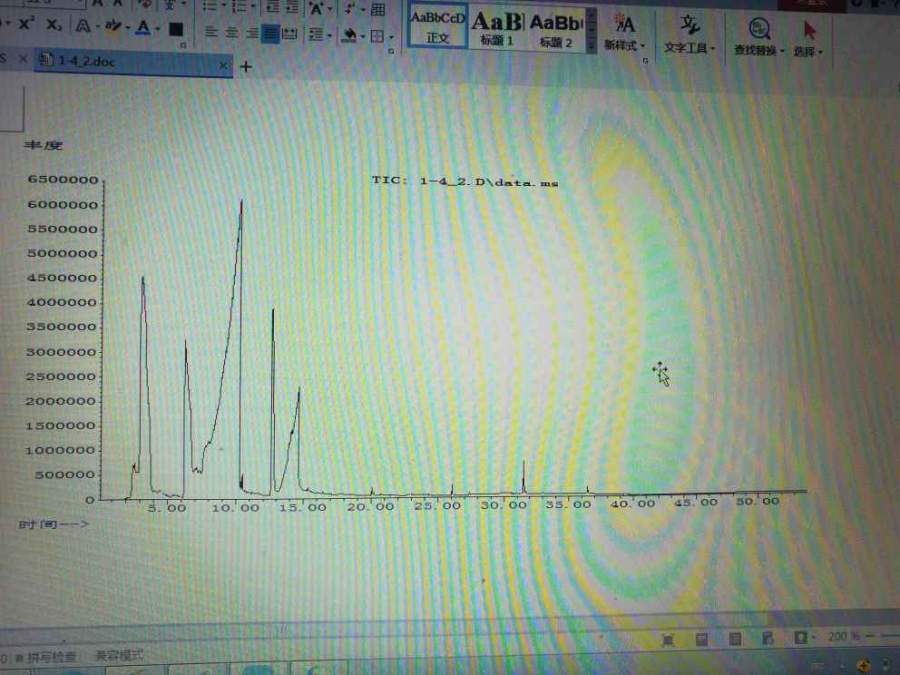Apply paragraph shading fill bucket
The width and height of the screenshot is (900, 675).
(x=348, y=36)
